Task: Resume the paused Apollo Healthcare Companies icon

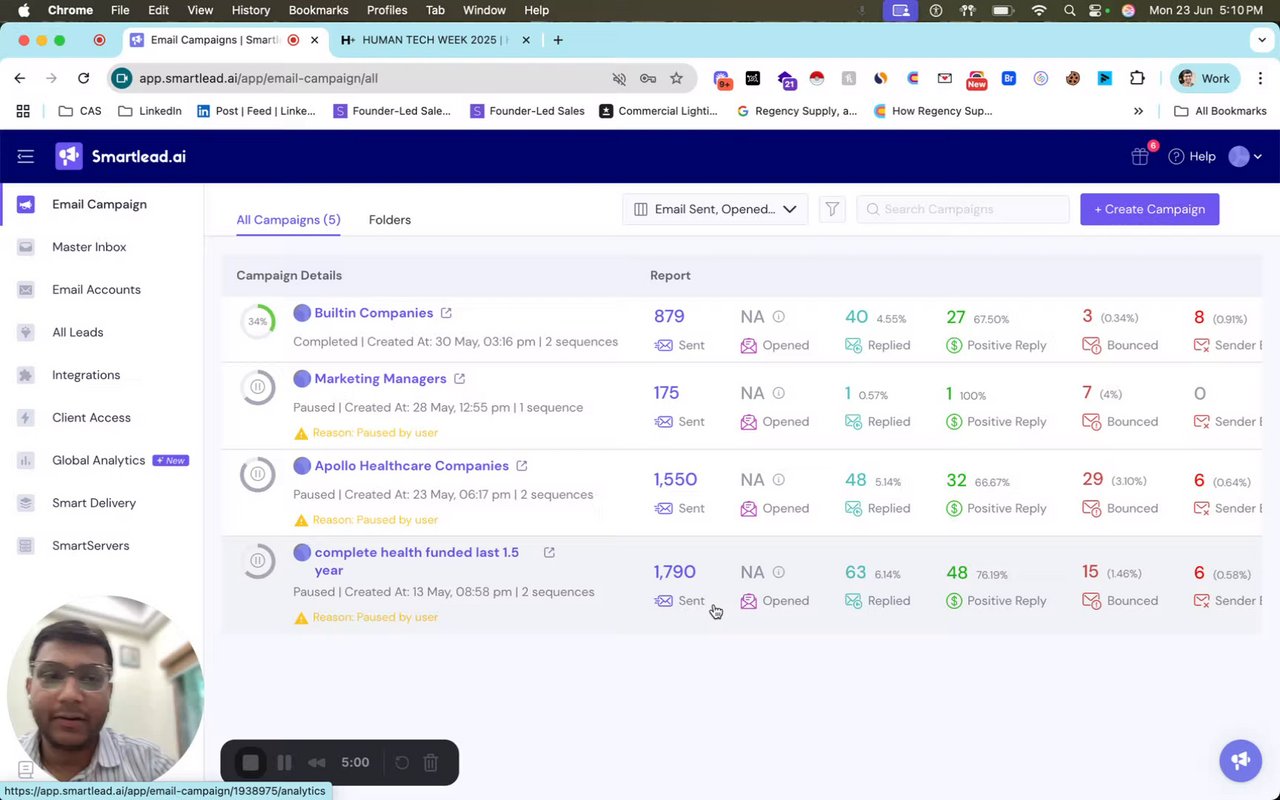Action: (x=258, y=474)
